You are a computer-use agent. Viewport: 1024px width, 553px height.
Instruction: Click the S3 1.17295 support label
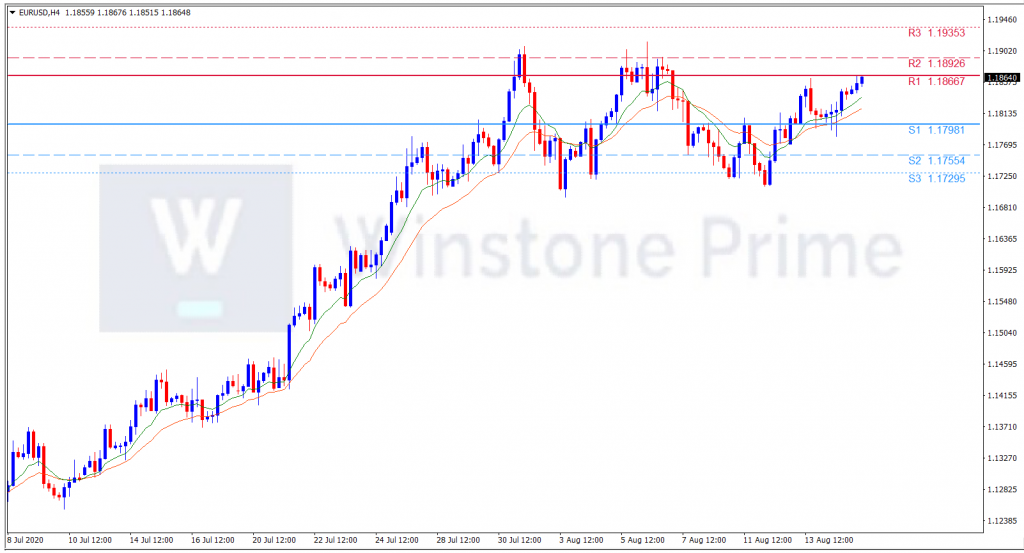(936, 178)
